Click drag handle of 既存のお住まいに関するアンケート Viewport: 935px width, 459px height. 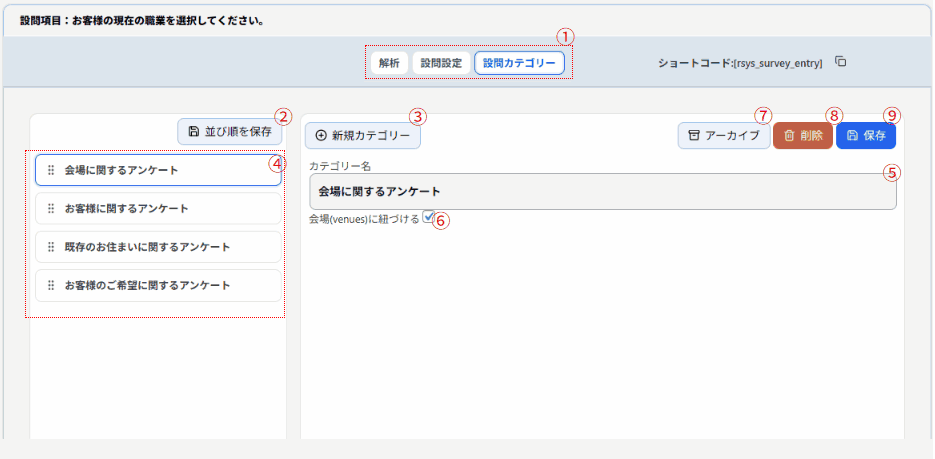51,247
